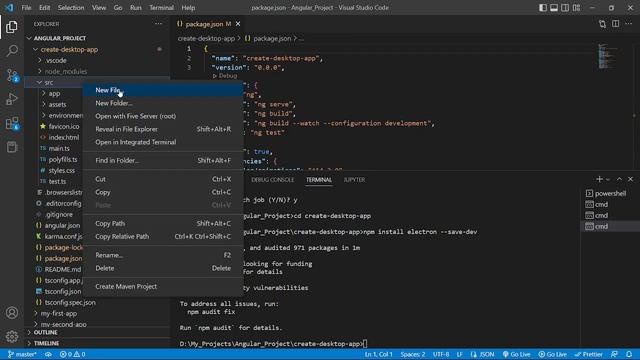Viewport: 640px width, 360px height.
Task: Click the master branch status item
Action: pyautogui.click(x=22, y=354)
